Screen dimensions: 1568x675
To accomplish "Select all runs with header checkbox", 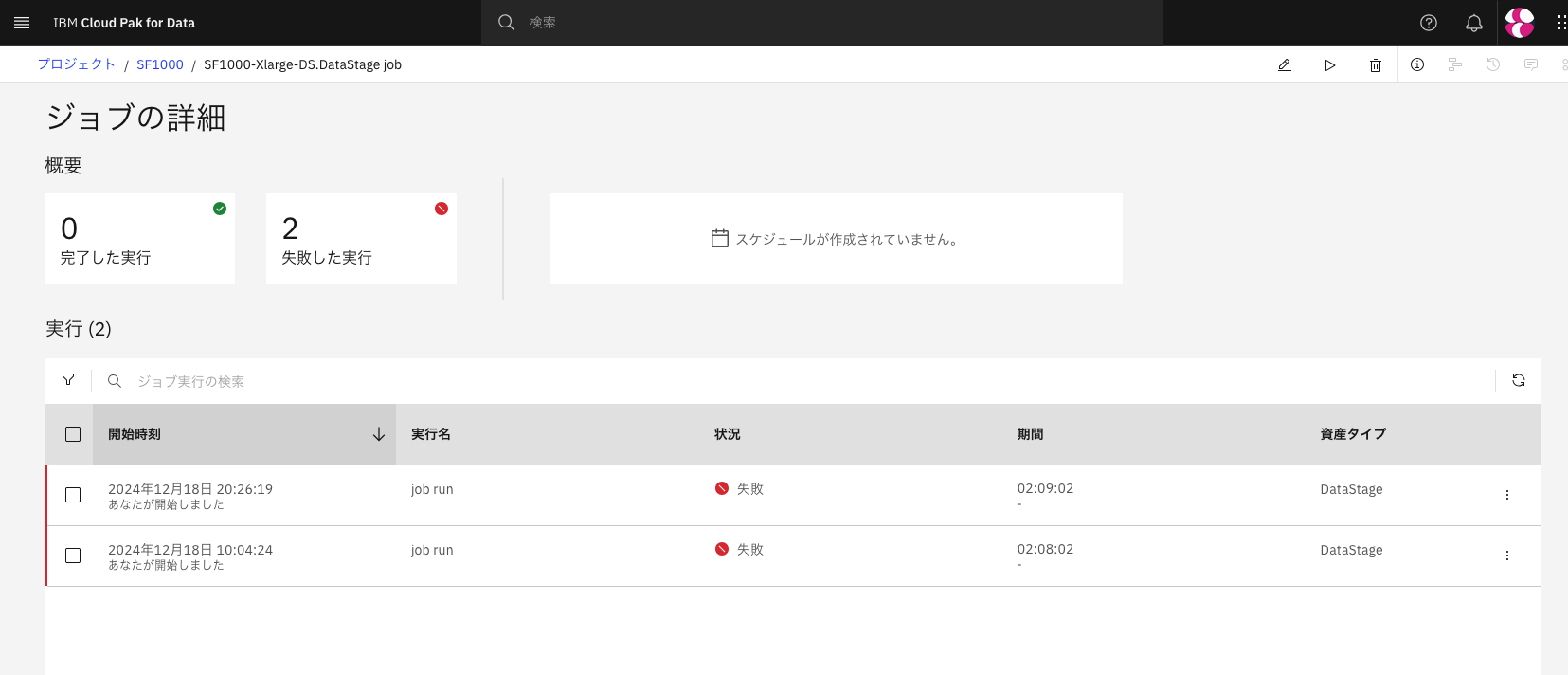I will click(x=73, y=434).
